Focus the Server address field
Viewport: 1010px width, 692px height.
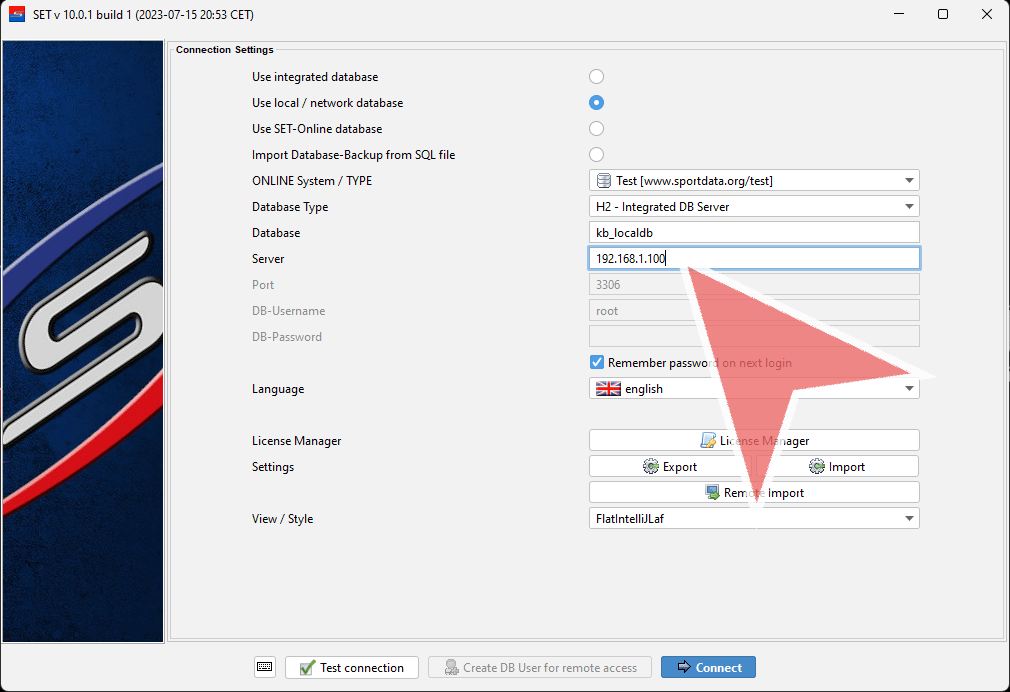(x=753, y=259)
